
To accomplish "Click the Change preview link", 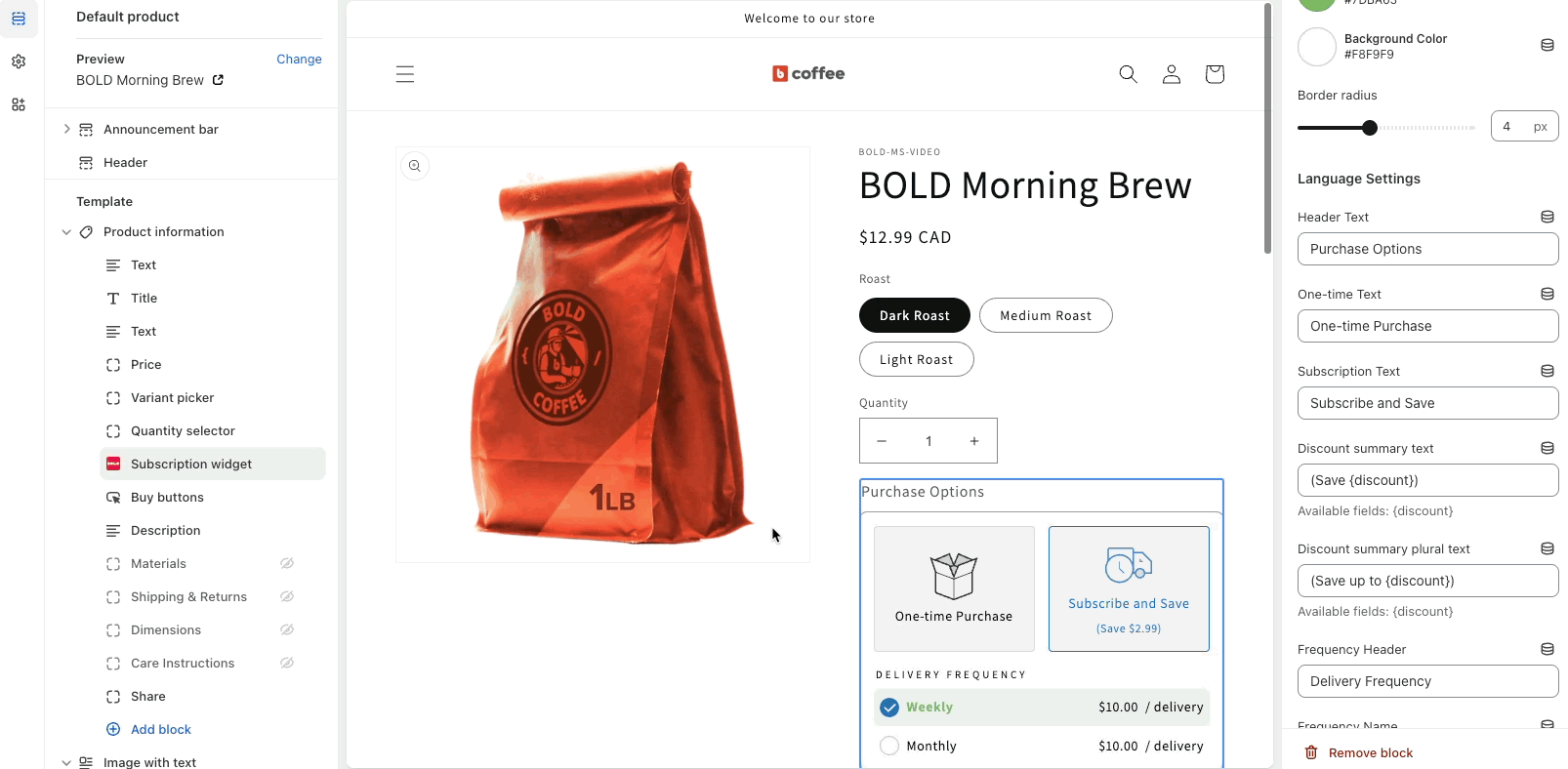I will pos(299,60).
